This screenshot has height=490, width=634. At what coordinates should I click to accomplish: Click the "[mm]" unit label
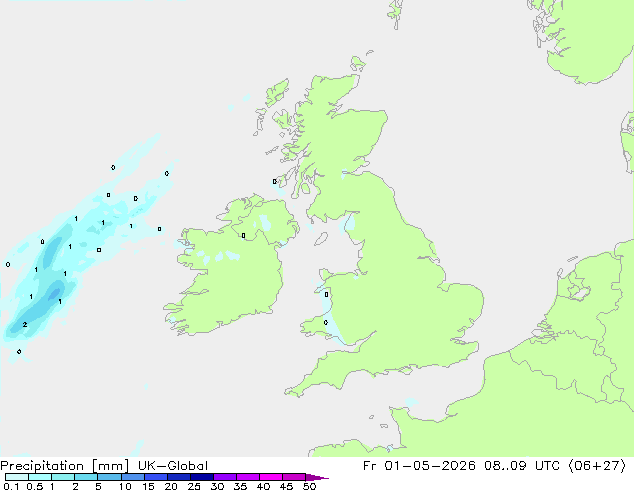click(x=111, y=466)
